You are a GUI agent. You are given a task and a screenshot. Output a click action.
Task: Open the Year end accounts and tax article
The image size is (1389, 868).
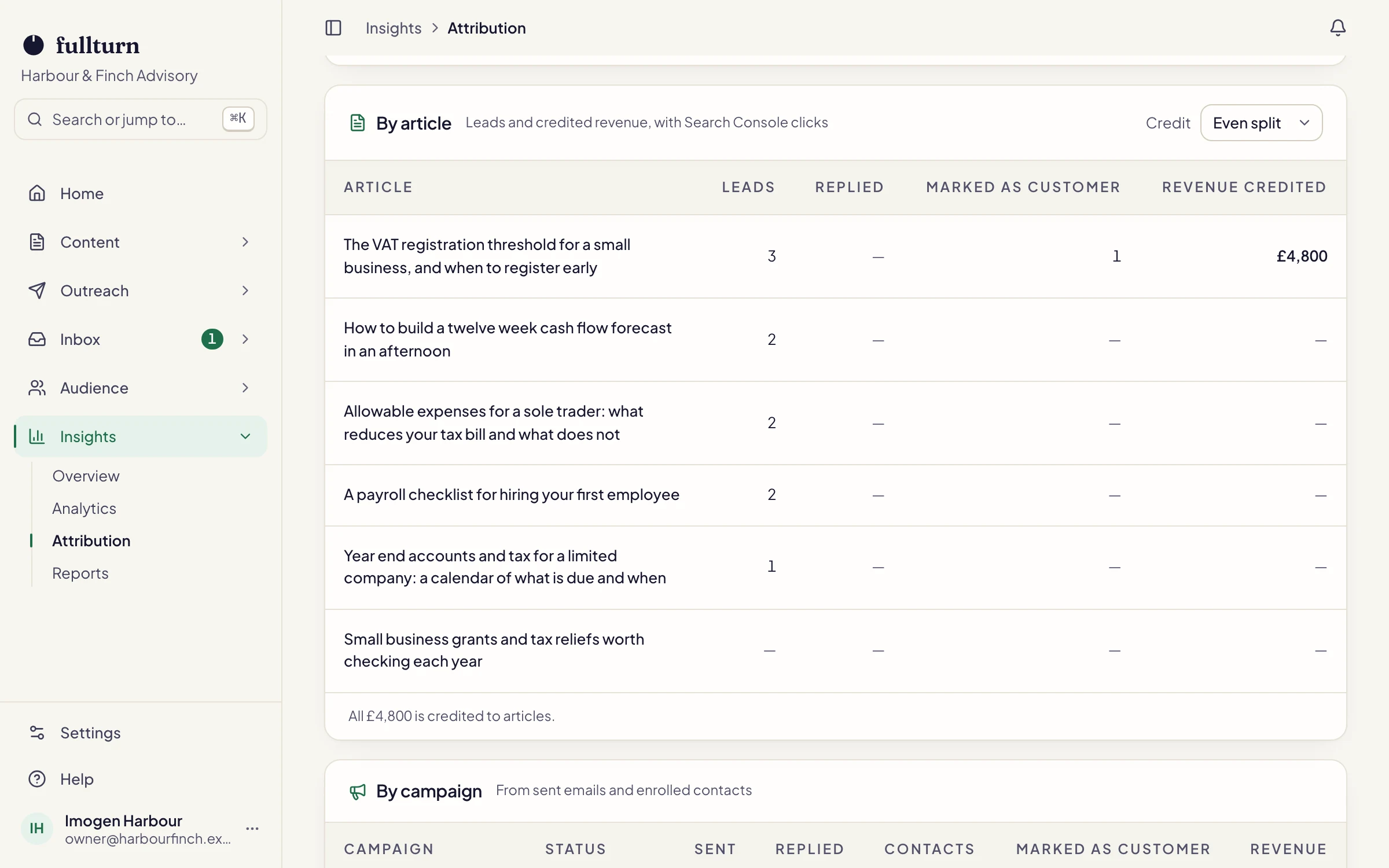tap(505, 567)
